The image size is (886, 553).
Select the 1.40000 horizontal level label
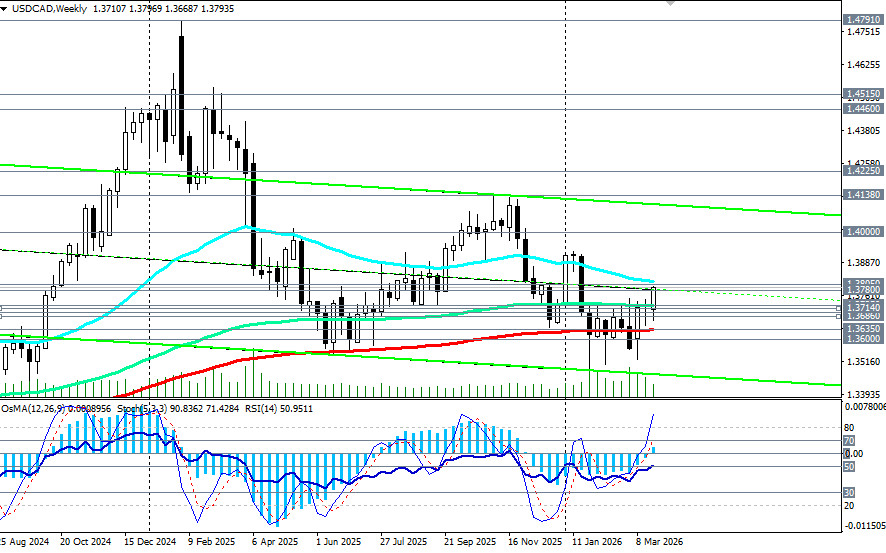[863, 232]
